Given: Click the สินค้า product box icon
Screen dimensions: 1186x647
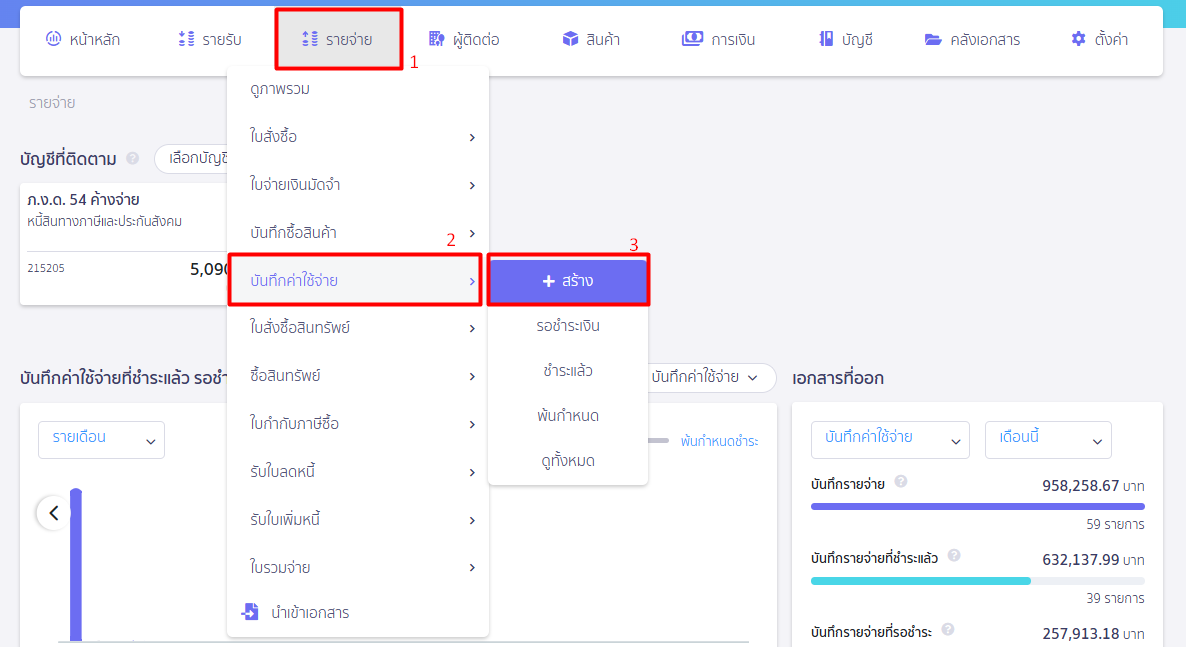Looking at the screenshot, I should coord(570,39).
